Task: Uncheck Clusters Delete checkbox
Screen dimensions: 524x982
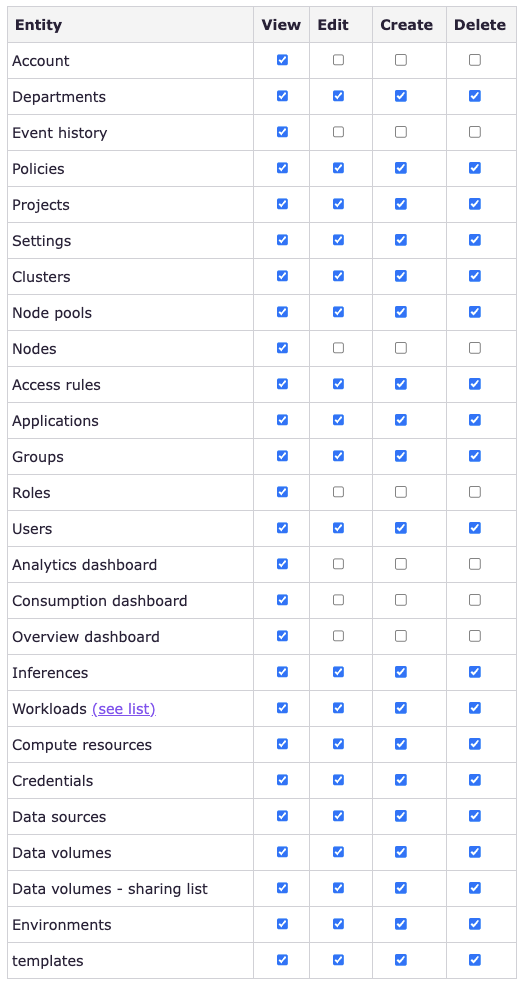Action: point(475,276)
